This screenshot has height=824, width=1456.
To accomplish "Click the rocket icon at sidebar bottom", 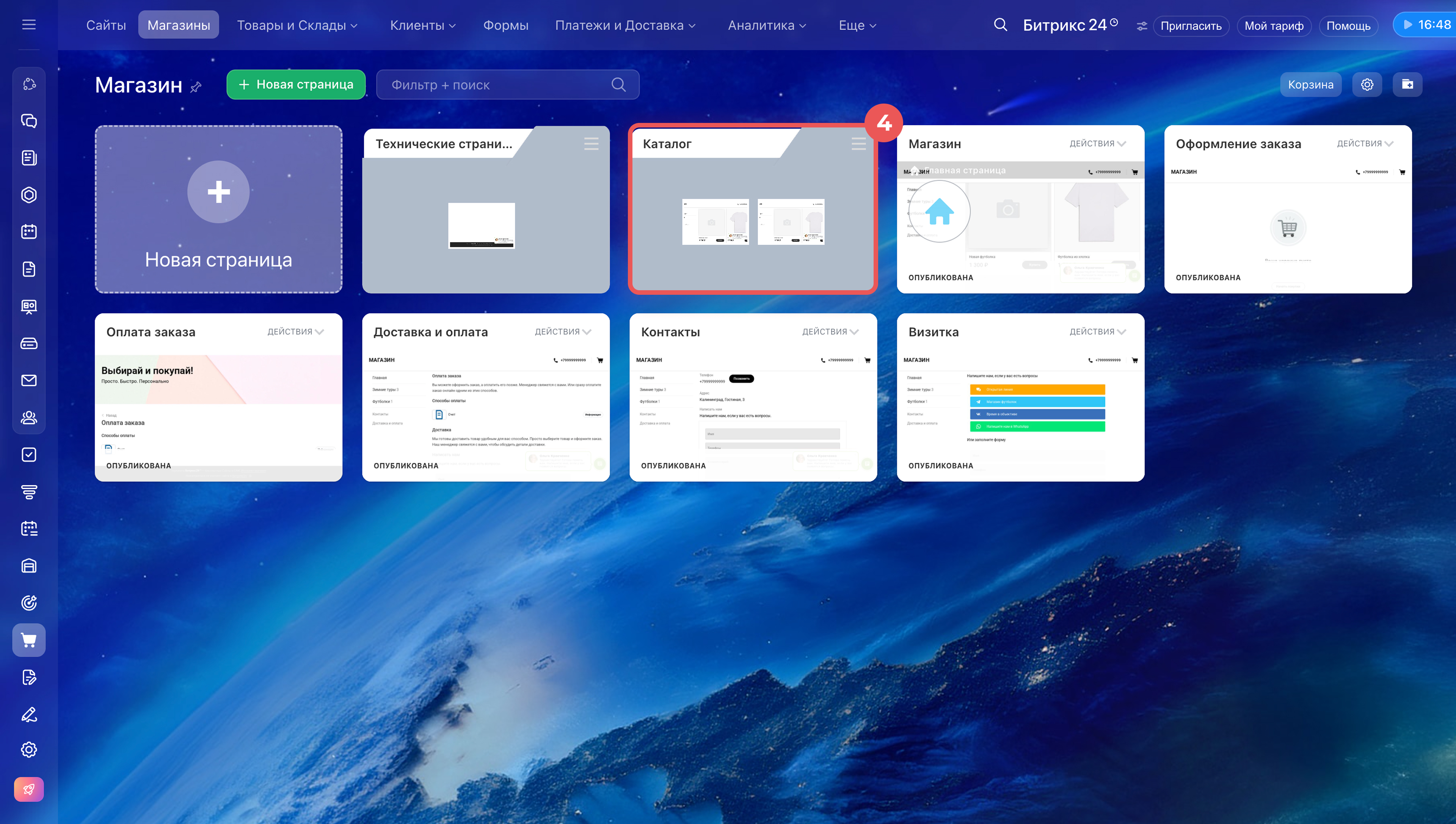I will [29, 789].
